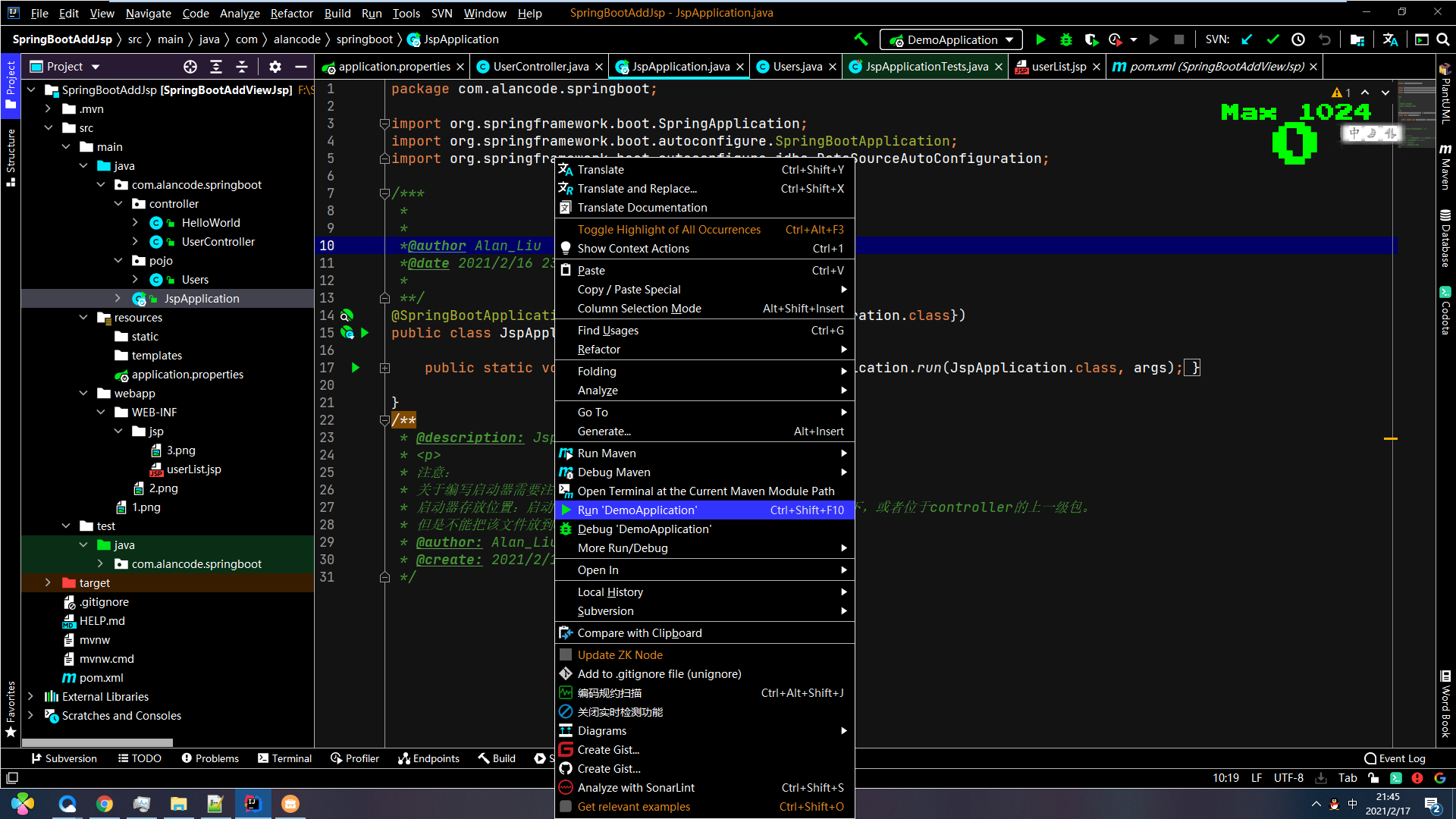
Task: Open Project panel settings gear
Action: pos(275,67)
